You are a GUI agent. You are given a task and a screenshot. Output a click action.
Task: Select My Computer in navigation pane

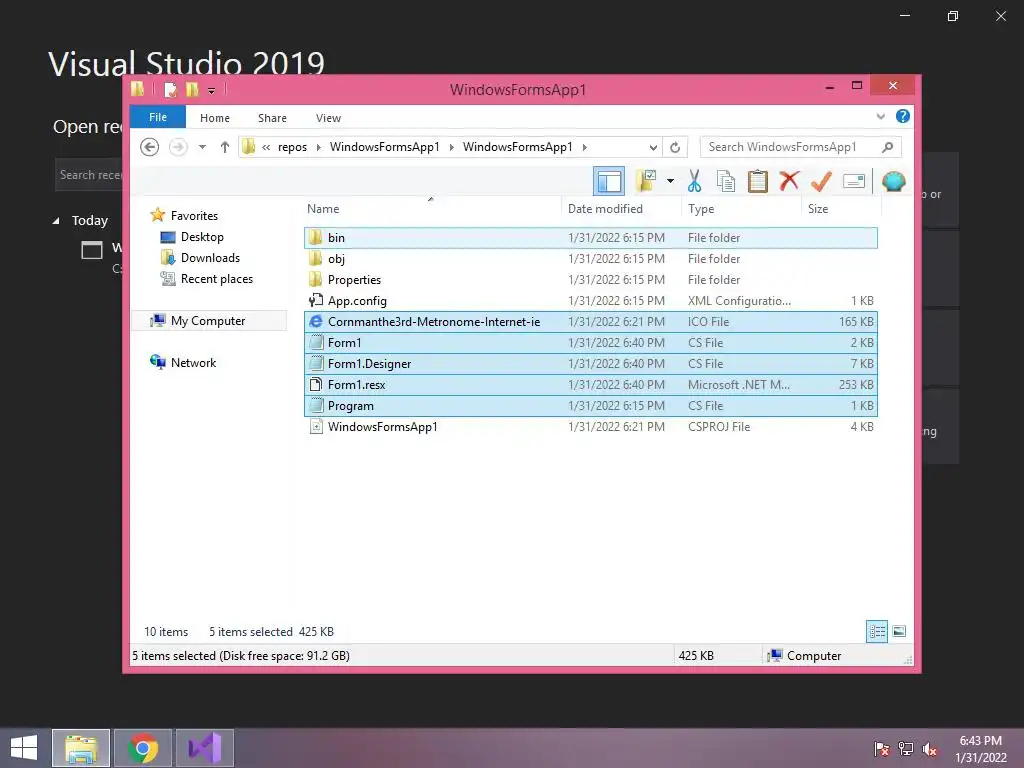click(x=209, y=321)
